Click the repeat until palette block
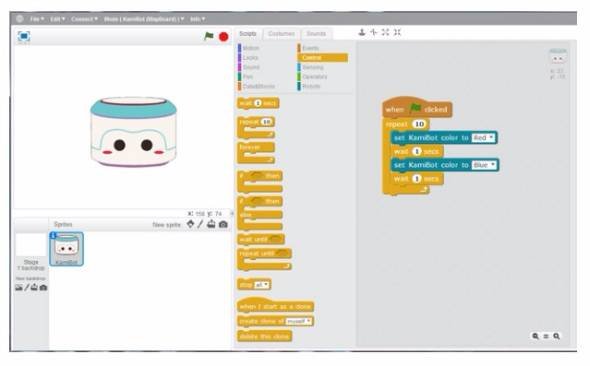 click(x=264, y=259)
